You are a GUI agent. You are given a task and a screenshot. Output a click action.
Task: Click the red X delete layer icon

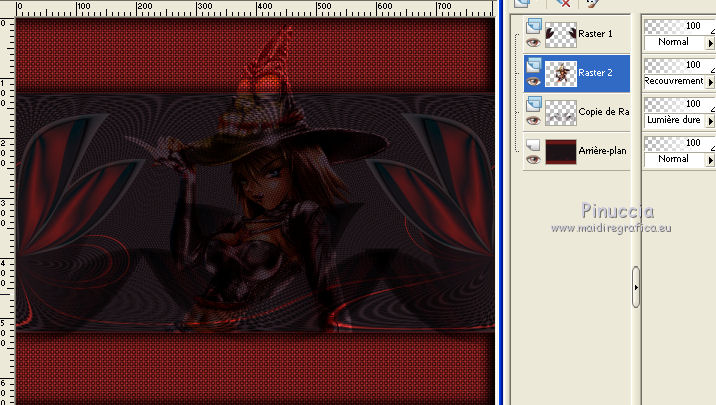[x=563, y=4]
